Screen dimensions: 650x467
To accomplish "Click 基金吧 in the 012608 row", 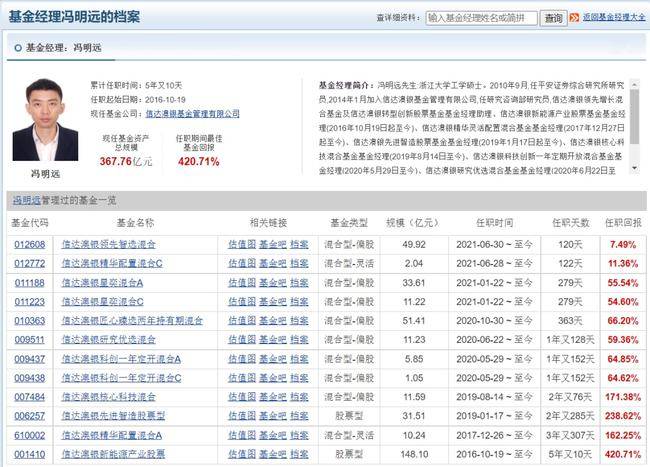I will pos(273,244).
